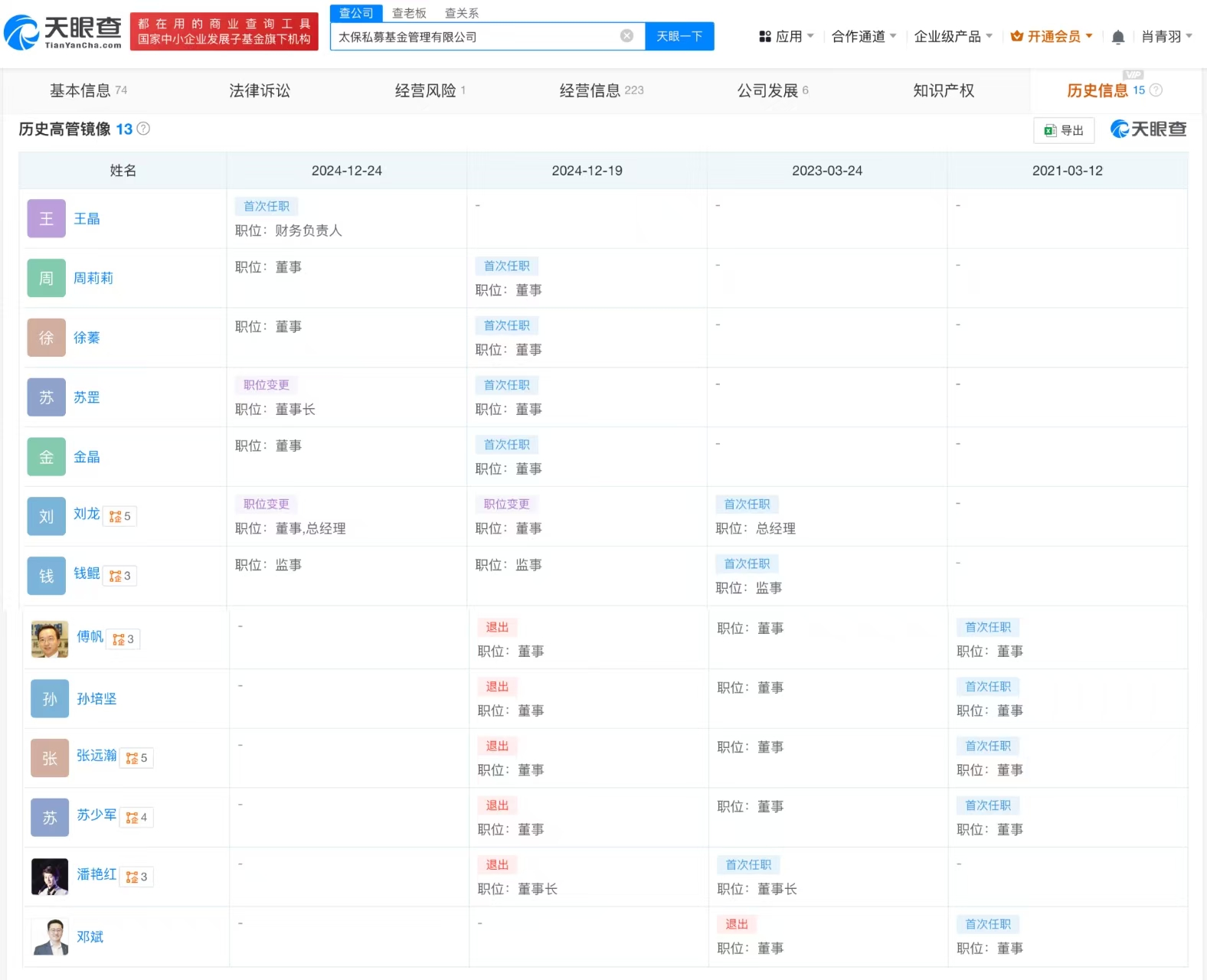
Task: Click 徐蓁's avatar icon
Action: [47, 338]
